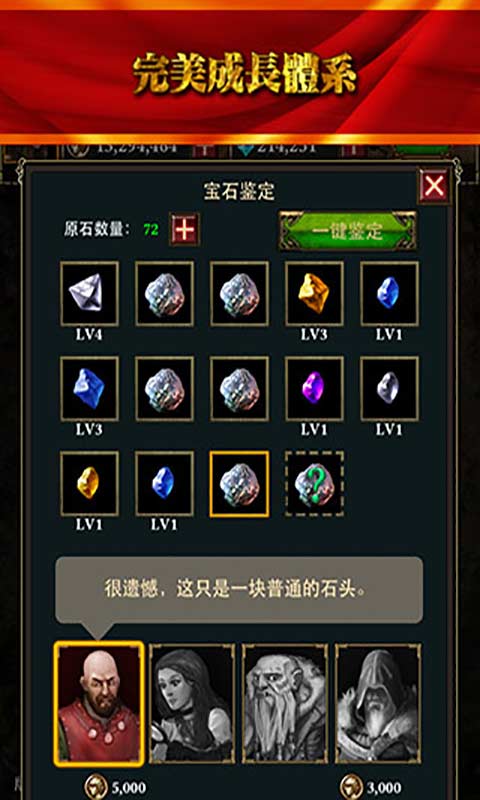Select the white LV4 diamond gem

click(x=89, y=294)
